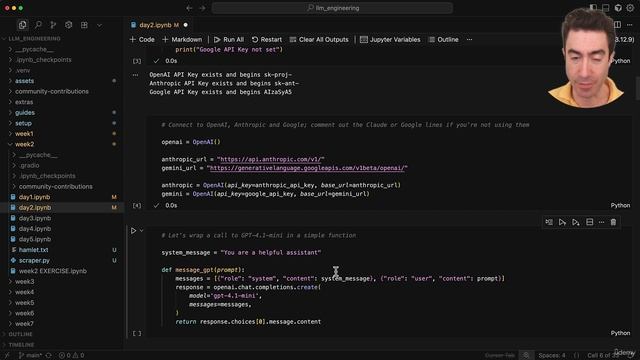Open scraper.py in the explorer

click(34, 260)
